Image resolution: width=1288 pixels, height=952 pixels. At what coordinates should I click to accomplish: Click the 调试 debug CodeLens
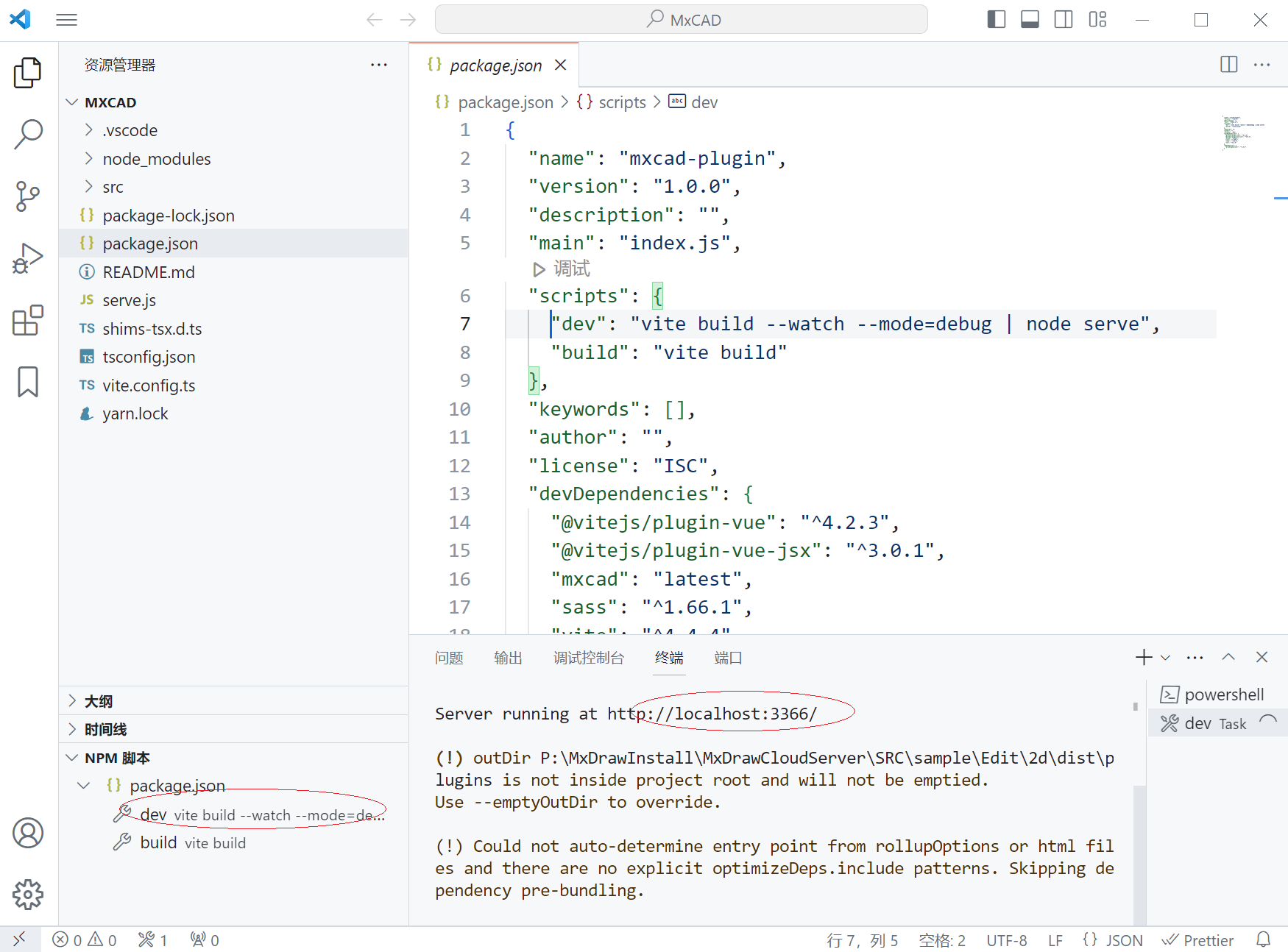coord(562,269)
